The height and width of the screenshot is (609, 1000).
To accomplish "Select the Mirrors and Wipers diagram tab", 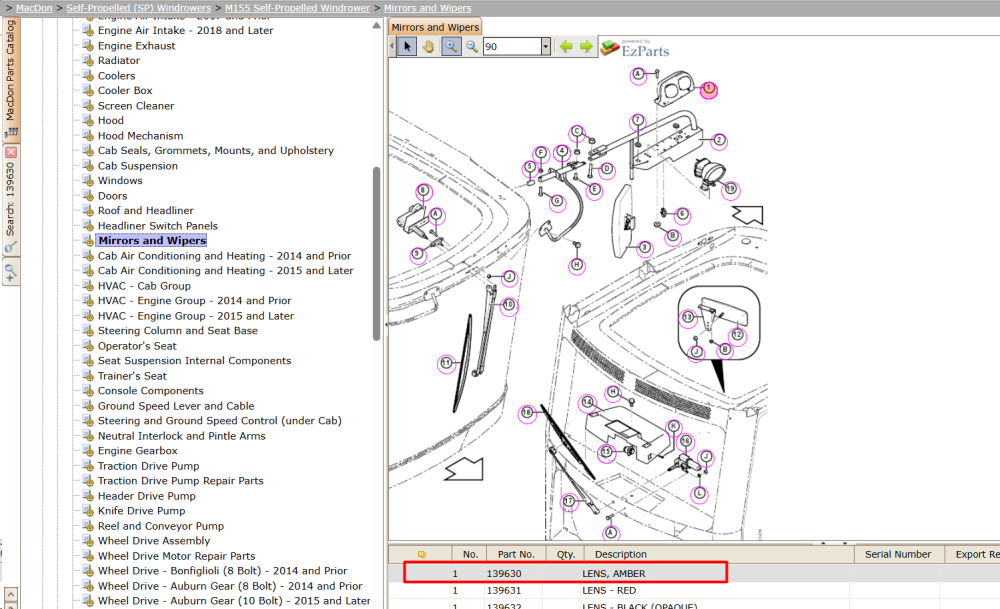I will pos(435,27).
